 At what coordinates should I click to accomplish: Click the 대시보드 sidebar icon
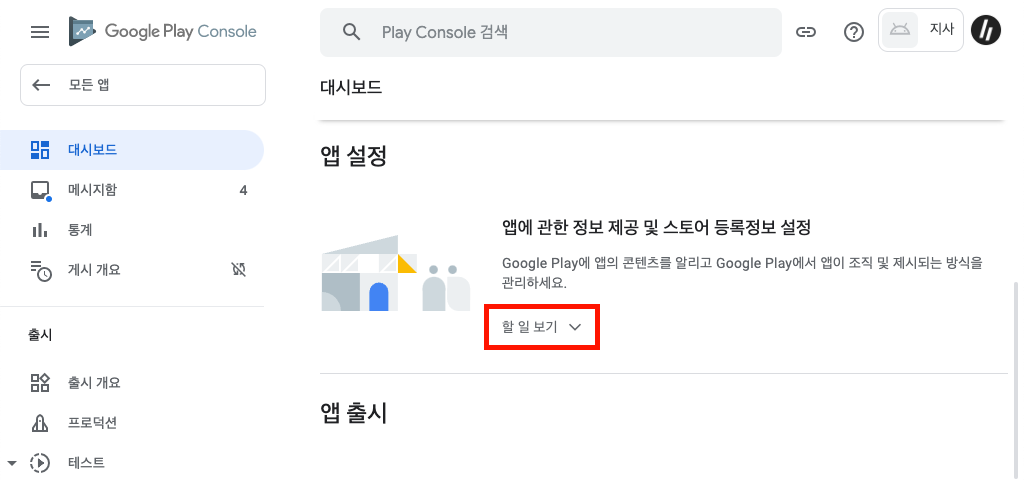[x=40, y=150]
